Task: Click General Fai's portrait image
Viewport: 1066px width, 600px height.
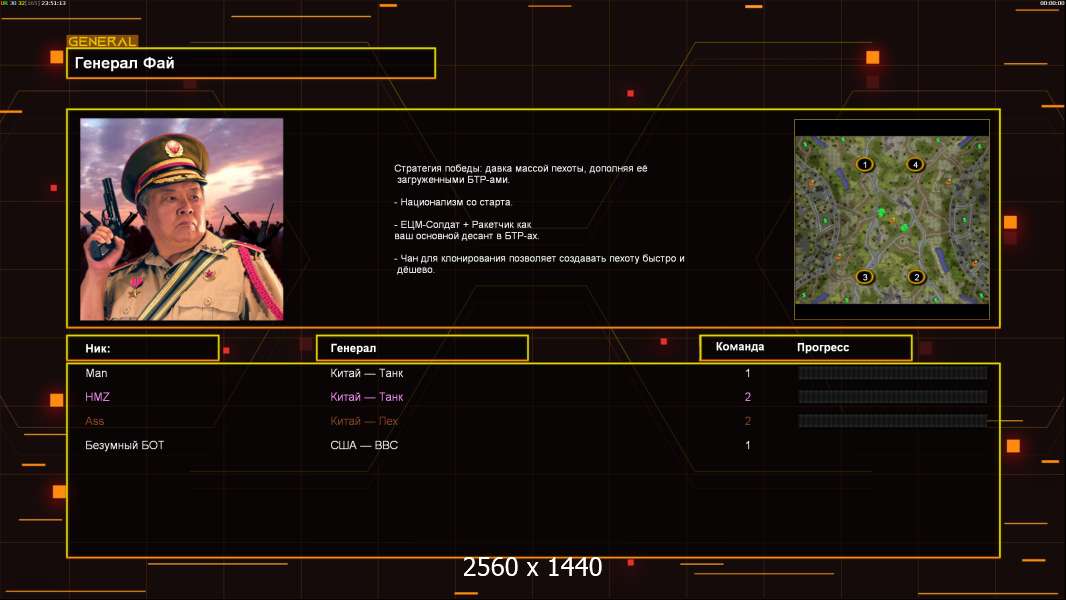Action: click(x=181, y=219)
